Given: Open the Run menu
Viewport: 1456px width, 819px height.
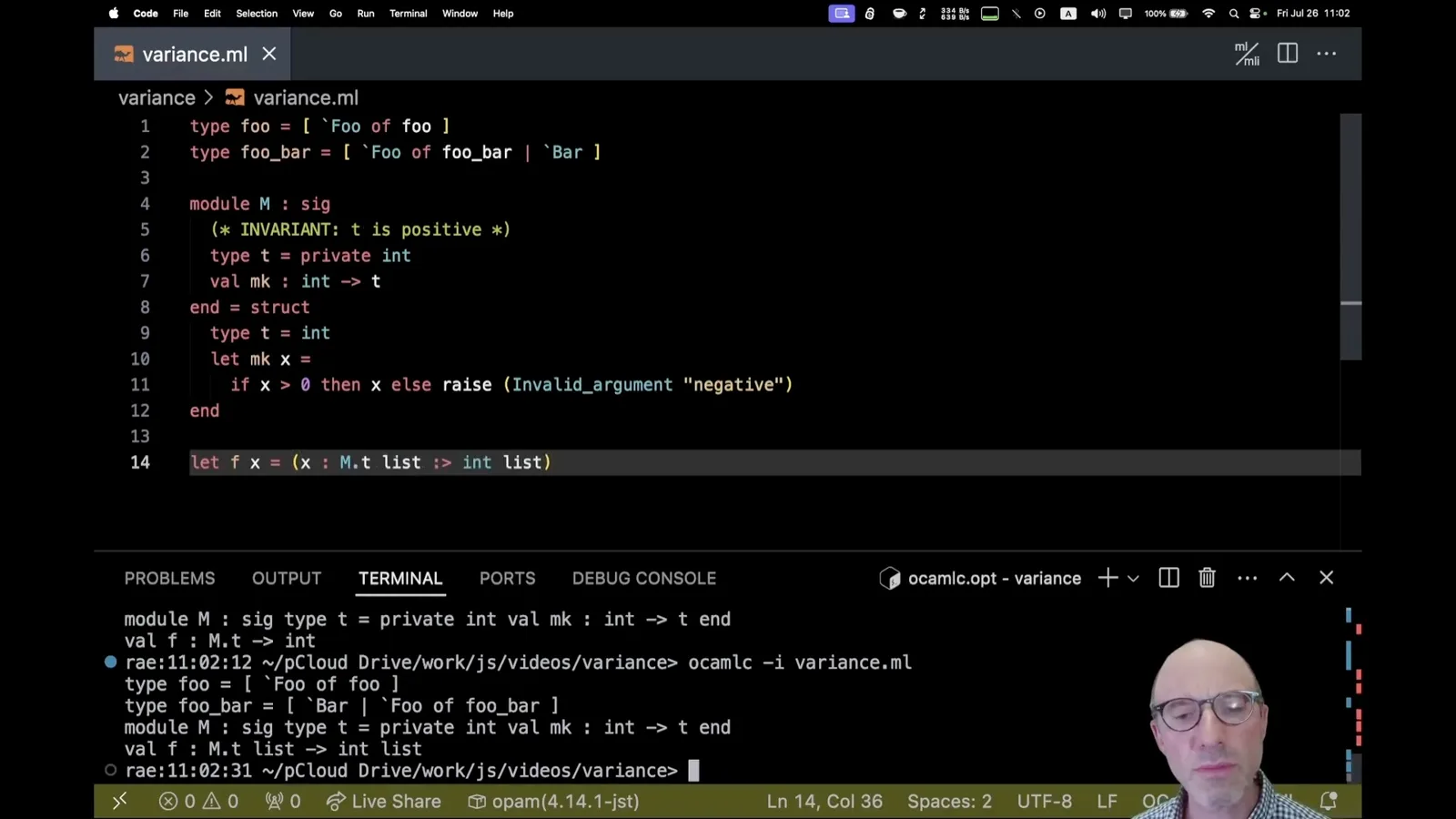Looking at the screenshot, I should coord(366,14).
